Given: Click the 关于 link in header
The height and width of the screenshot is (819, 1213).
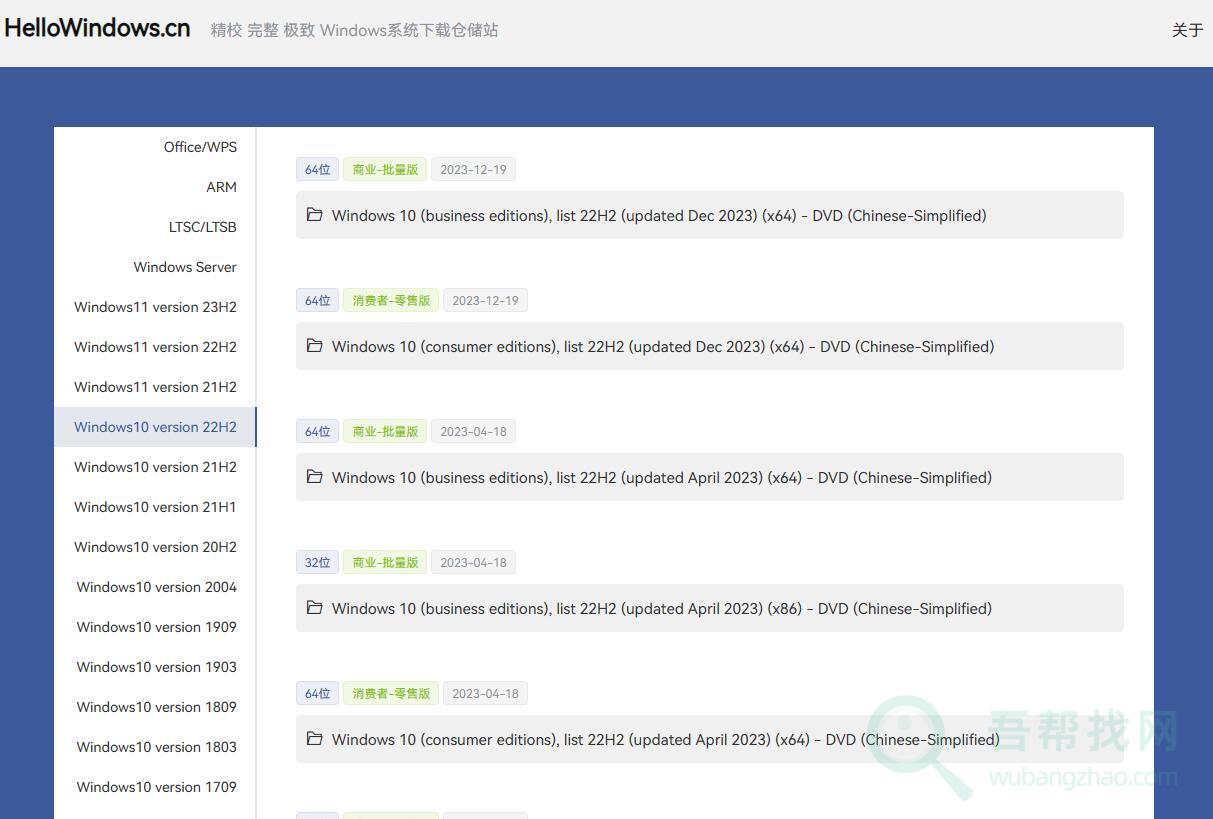Looking at the screenshot, I should pos(1187,30).
